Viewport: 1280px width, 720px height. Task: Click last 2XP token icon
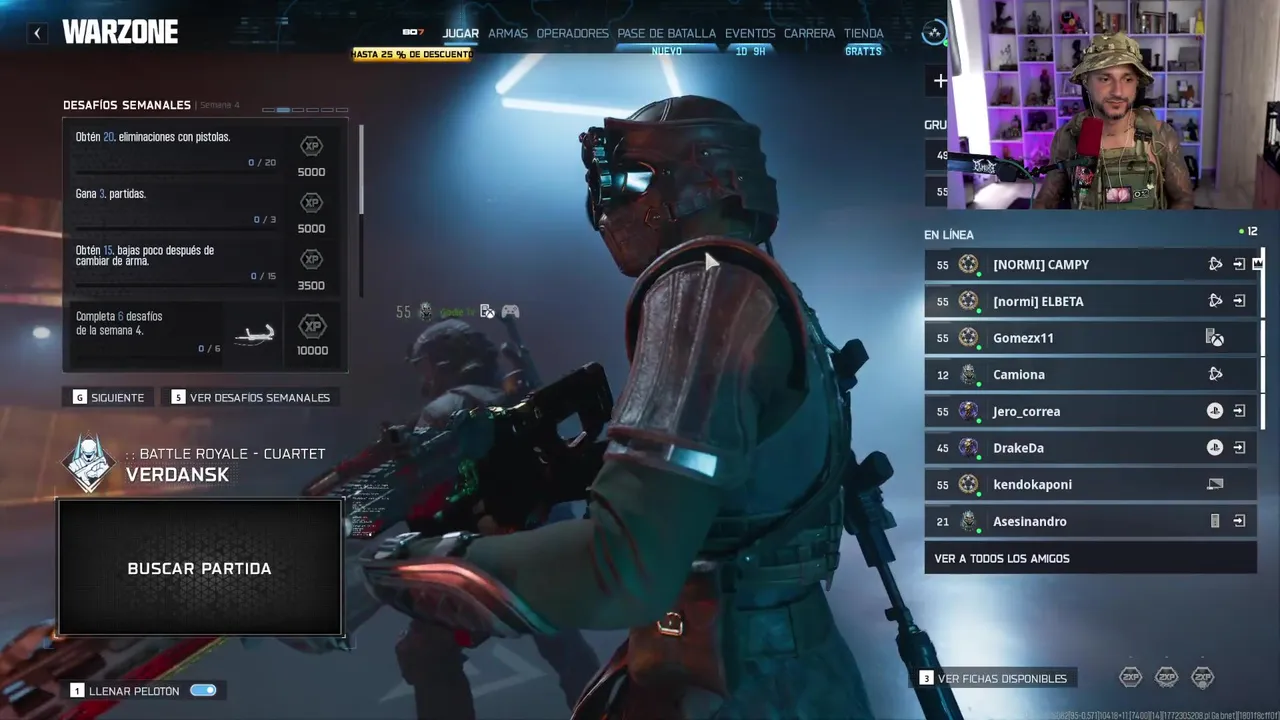tap(1202, 677)
